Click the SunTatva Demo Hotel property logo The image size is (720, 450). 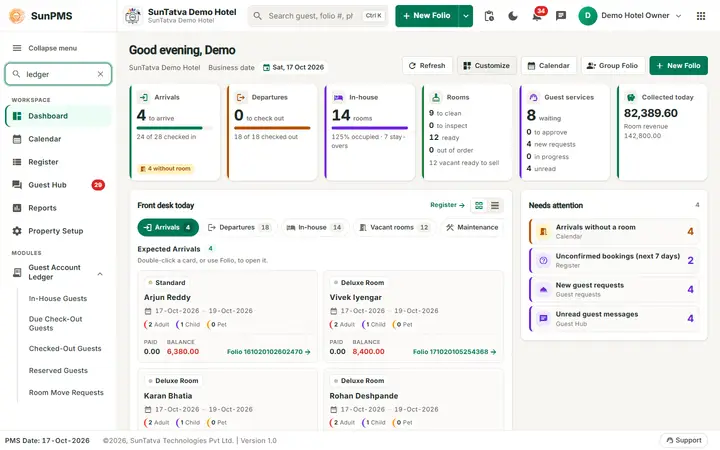tap(133, 16)
